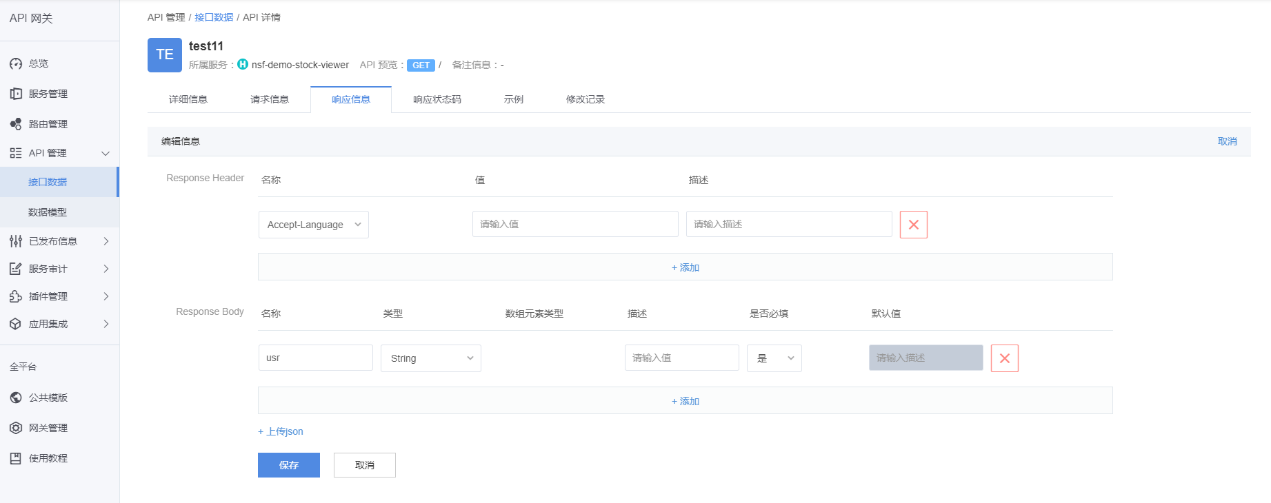The width and height of the screenshot is (1271, 503).
Task: Switch to the 响应状态码 tab
Action: 437,100
